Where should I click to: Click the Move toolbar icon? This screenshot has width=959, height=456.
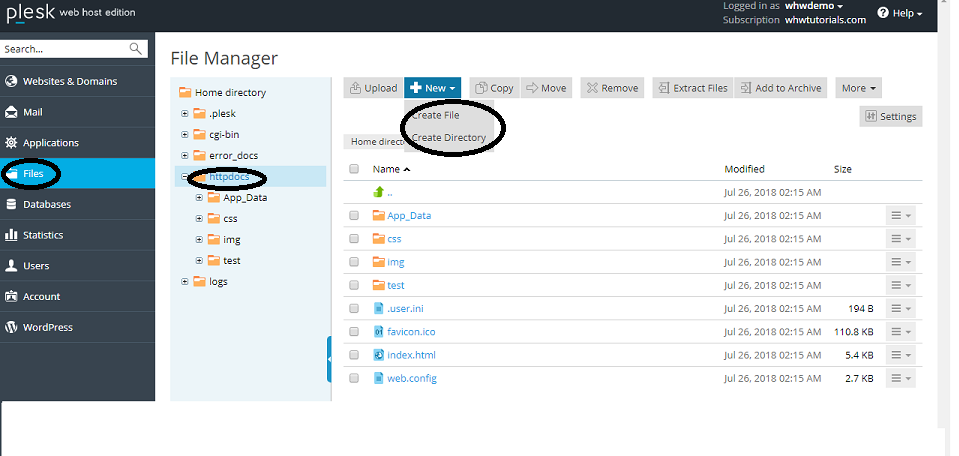531,88
